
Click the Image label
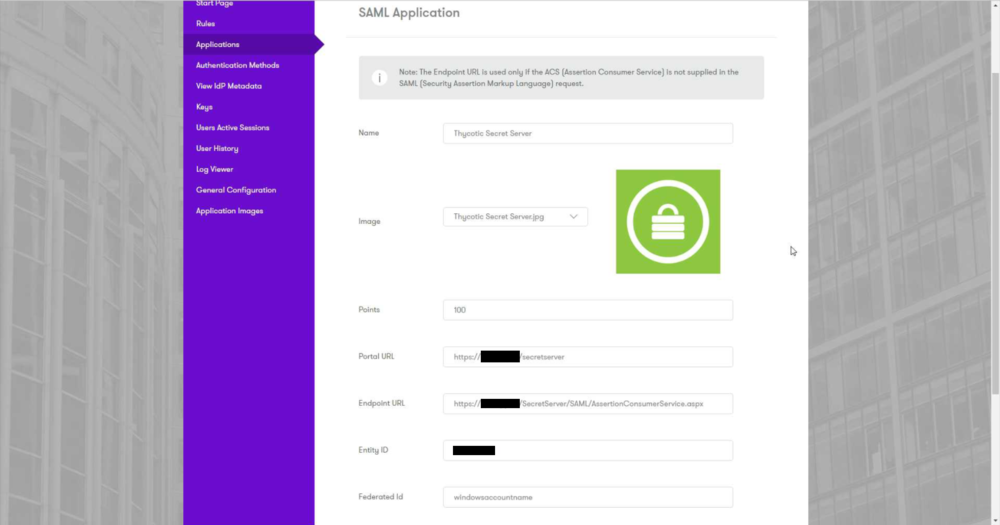(369, 221)
